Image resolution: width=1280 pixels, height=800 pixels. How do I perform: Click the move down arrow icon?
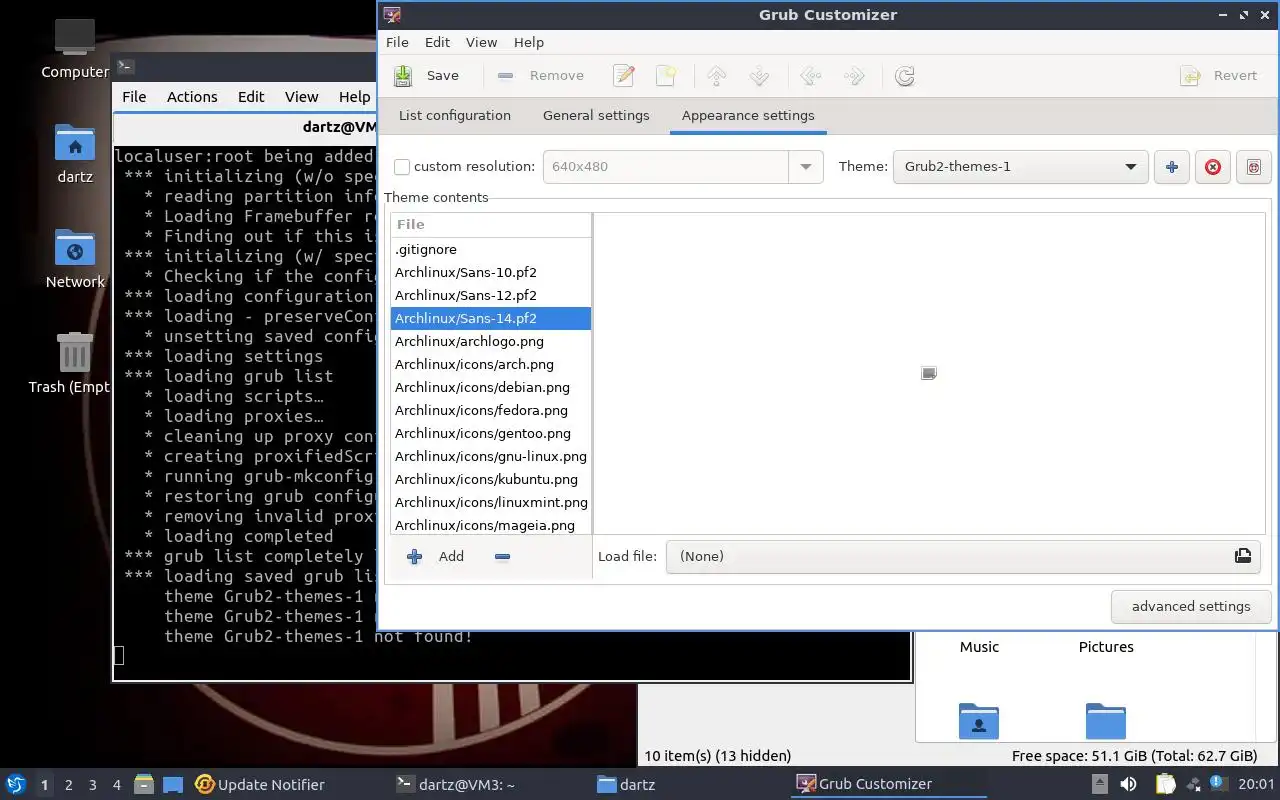click(x=759, y=76)
